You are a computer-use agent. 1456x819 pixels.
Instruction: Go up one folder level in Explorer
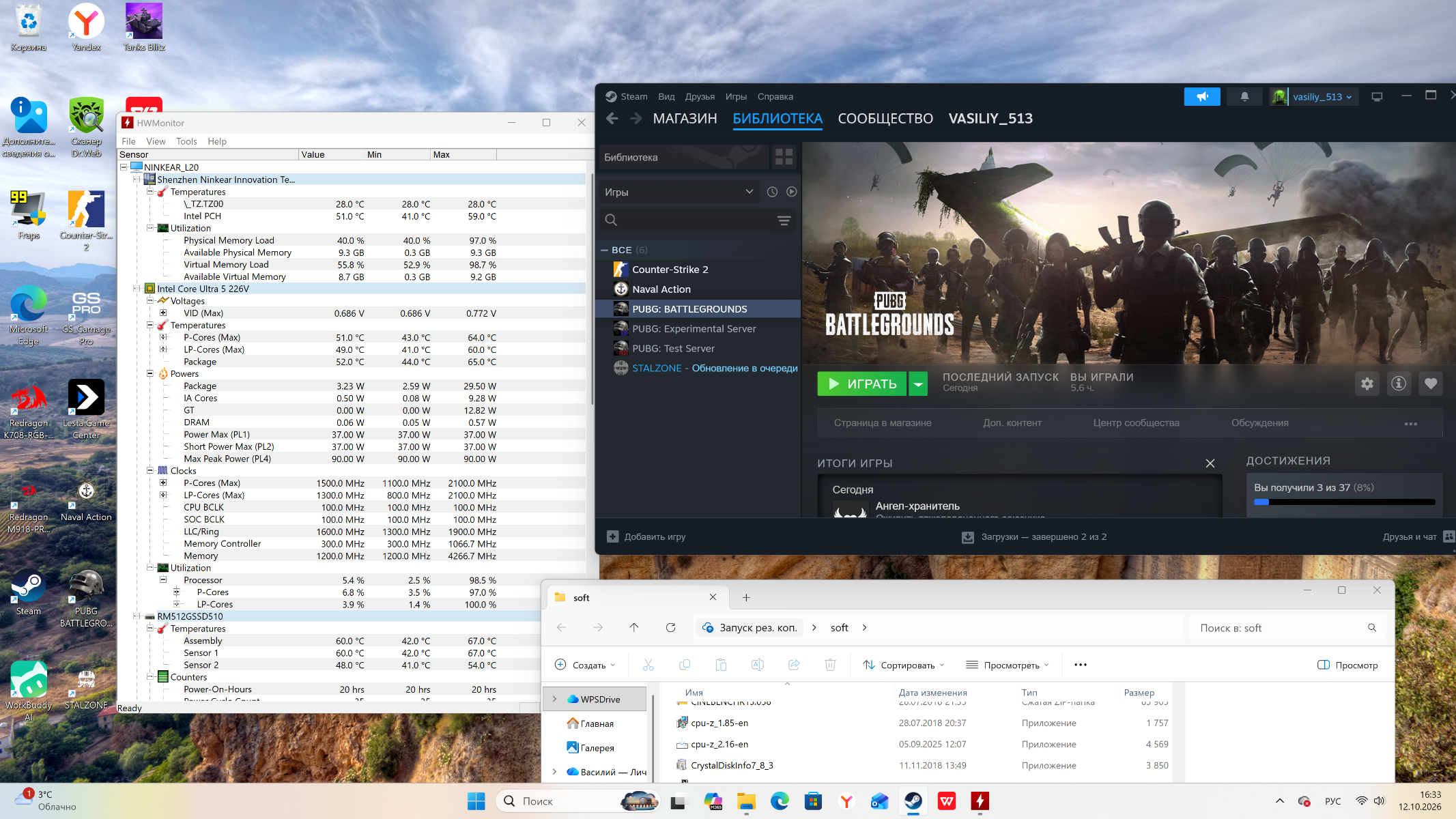(633, 627)
